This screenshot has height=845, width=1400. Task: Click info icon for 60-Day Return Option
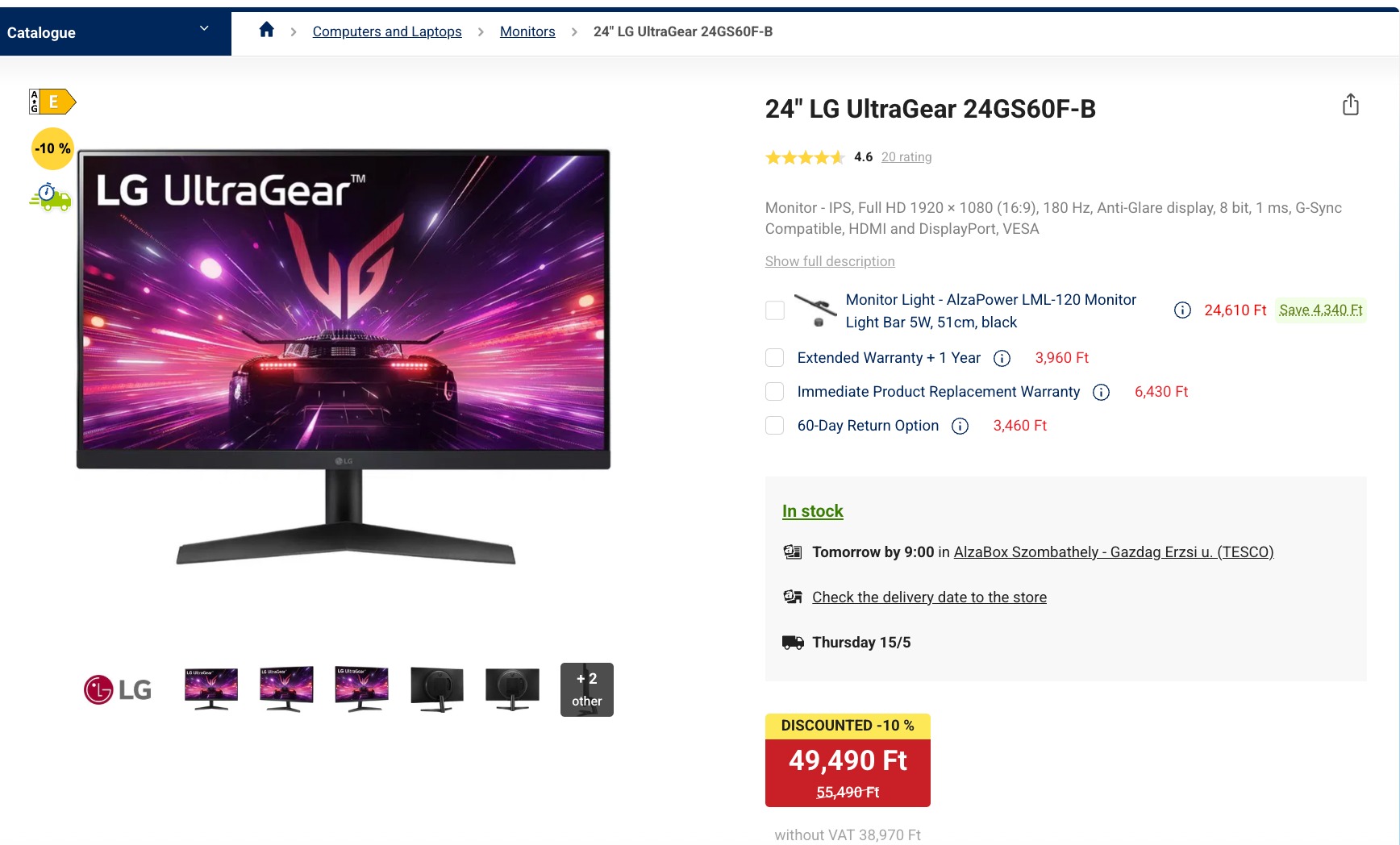960,426
